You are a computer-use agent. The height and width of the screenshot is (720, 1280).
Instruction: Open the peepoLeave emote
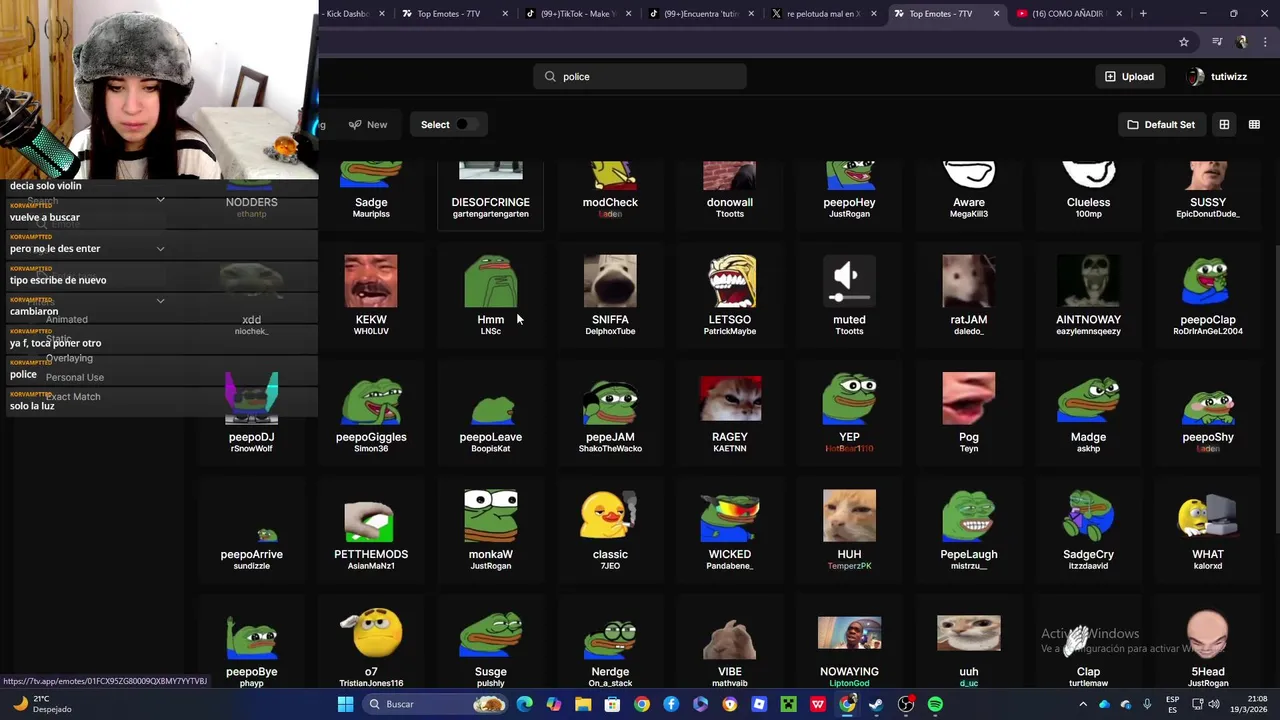[x=490, y=412]
